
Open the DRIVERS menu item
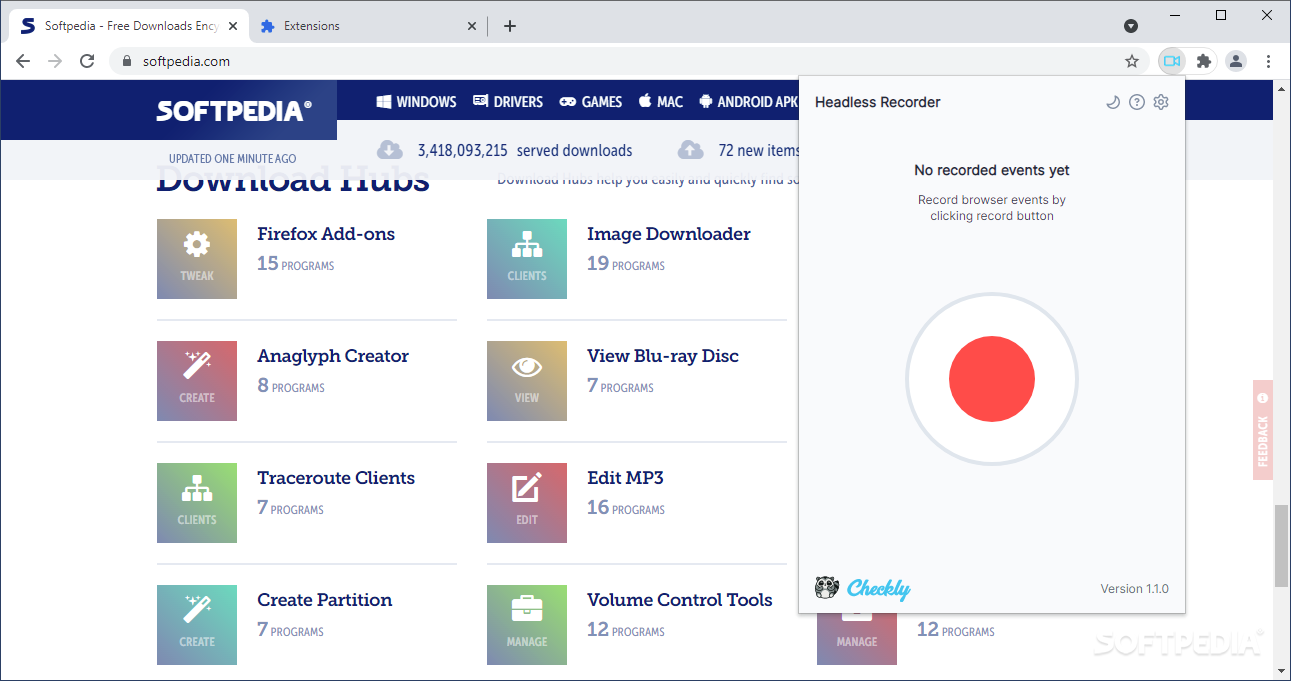[x=508, y=102]
